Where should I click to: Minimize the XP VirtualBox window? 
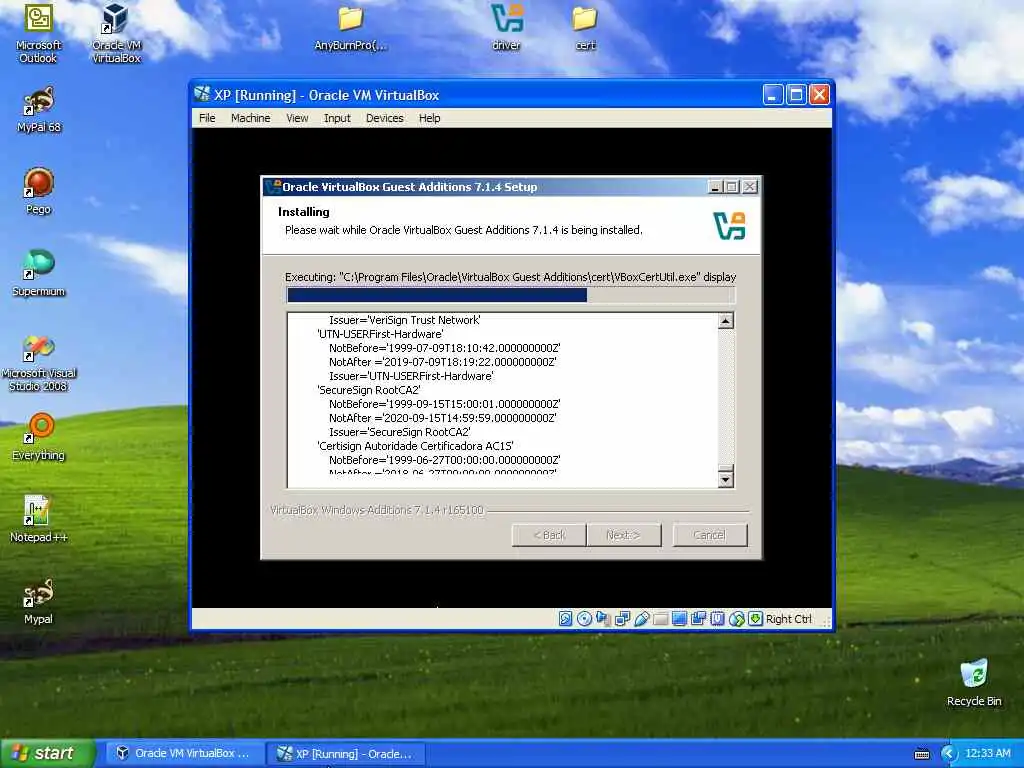(x=773, y=95)
